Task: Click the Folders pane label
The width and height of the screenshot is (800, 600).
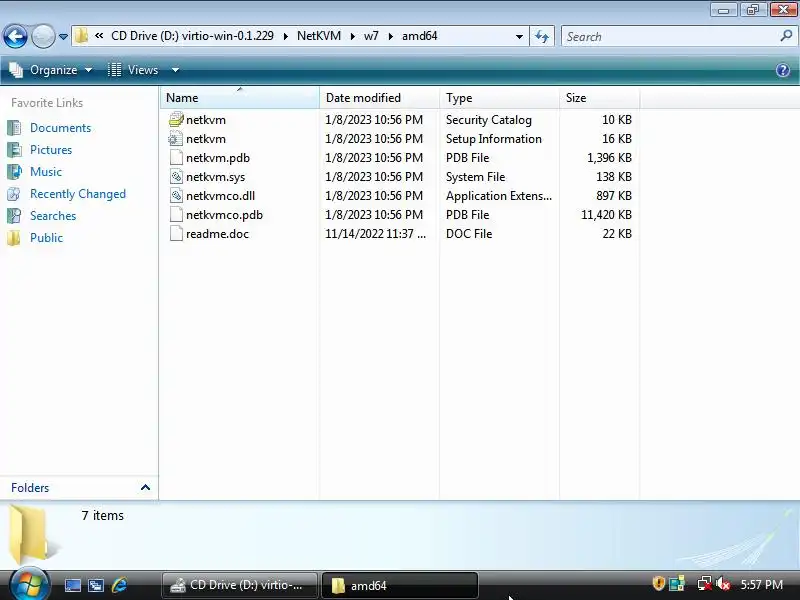Action: click(x=30, y=488)
